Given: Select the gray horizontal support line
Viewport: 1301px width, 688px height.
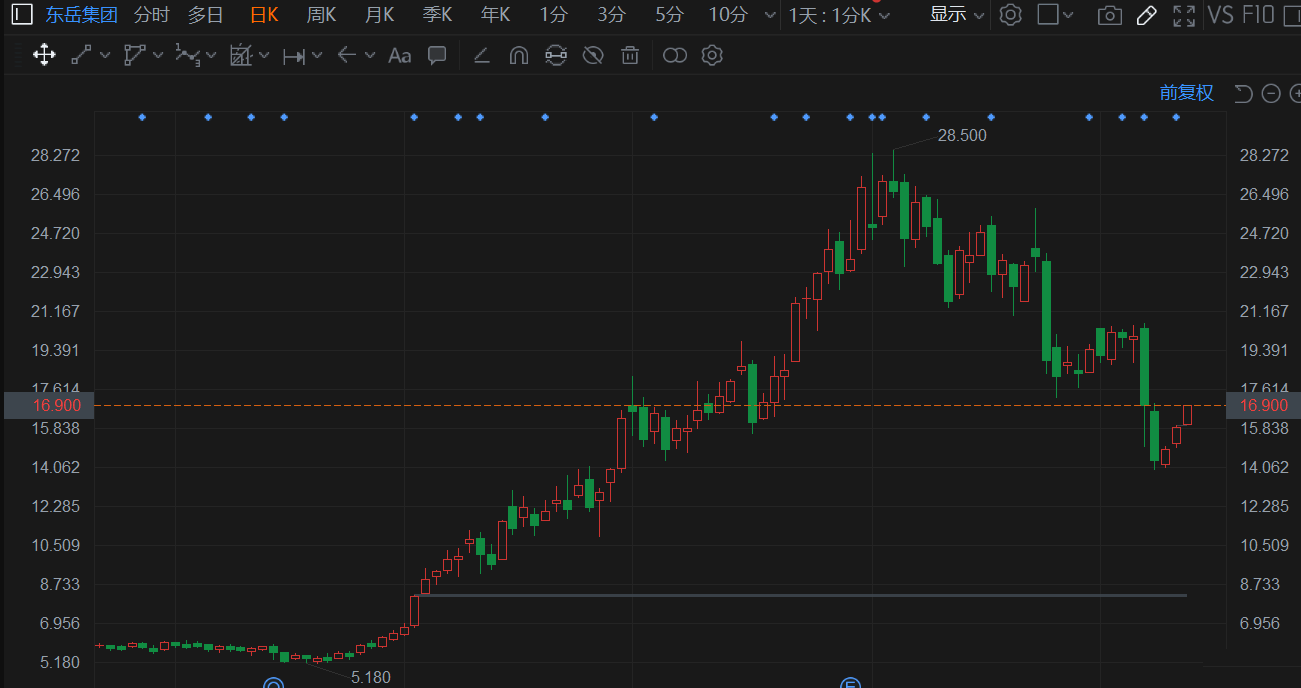Looking at the screenshot, I should coord(800,595).
